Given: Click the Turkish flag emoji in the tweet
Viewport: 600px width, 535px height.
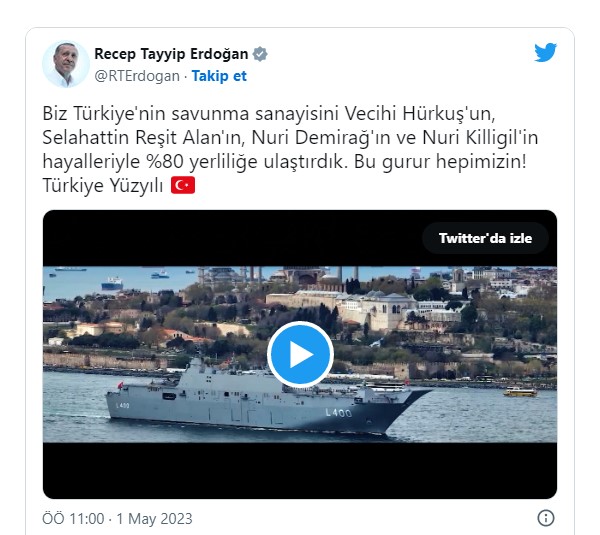Looking at the screenshot, I should [x=183, y=185].
